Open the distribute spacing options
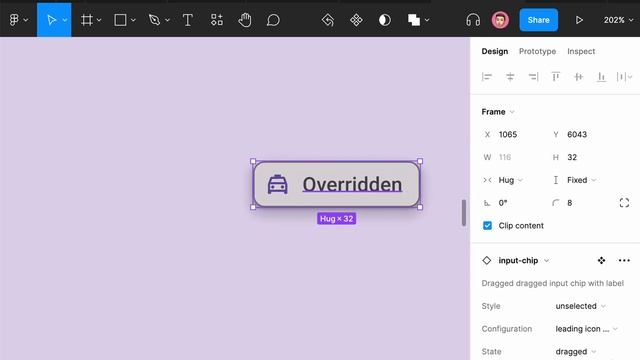The height and width of the screenshot is (360, 640). click(624, 76)
